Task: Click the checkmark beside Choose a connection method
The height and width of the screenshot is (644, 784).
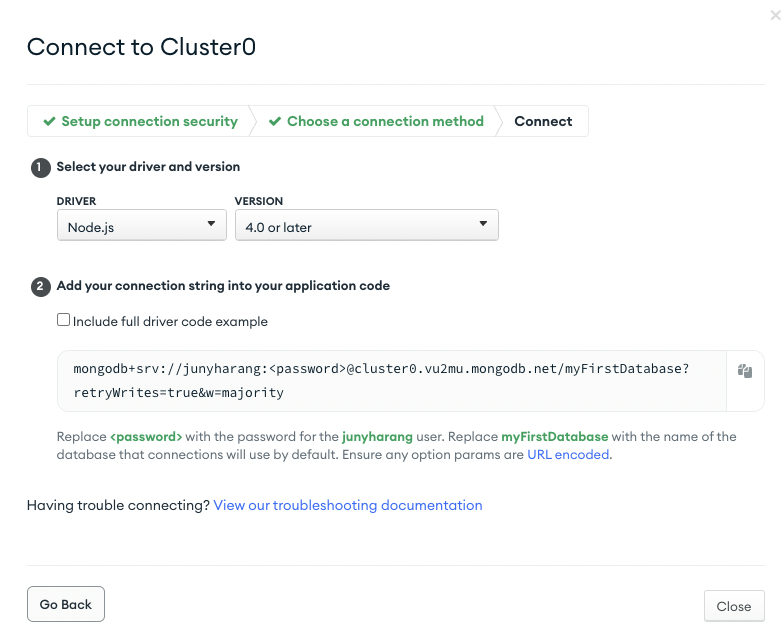Action: tap(274, 122)
